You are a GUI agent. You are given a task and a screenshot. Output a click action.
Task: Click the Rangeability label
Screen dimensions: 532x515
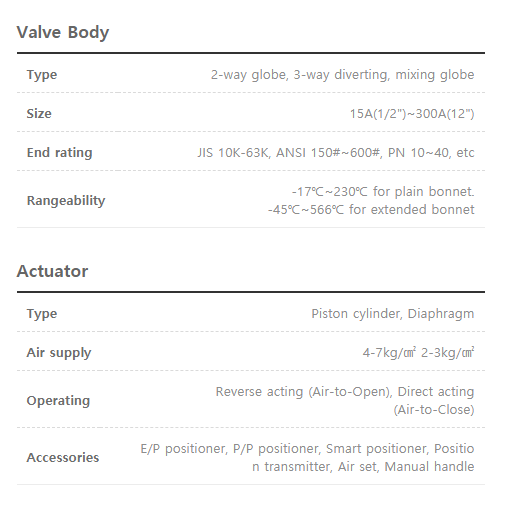pos(66,201)
